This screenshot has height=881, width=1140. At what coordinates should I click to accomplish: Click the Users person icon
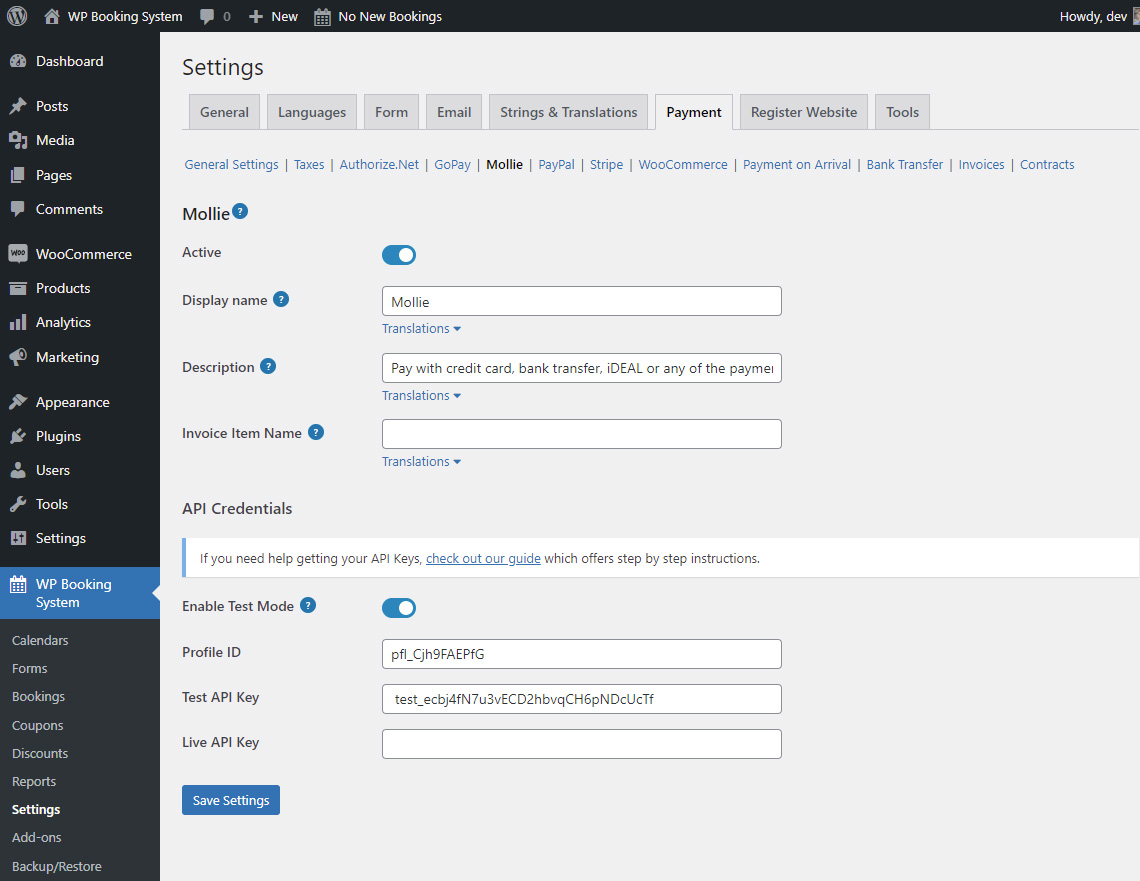click(x=18, y=470)
